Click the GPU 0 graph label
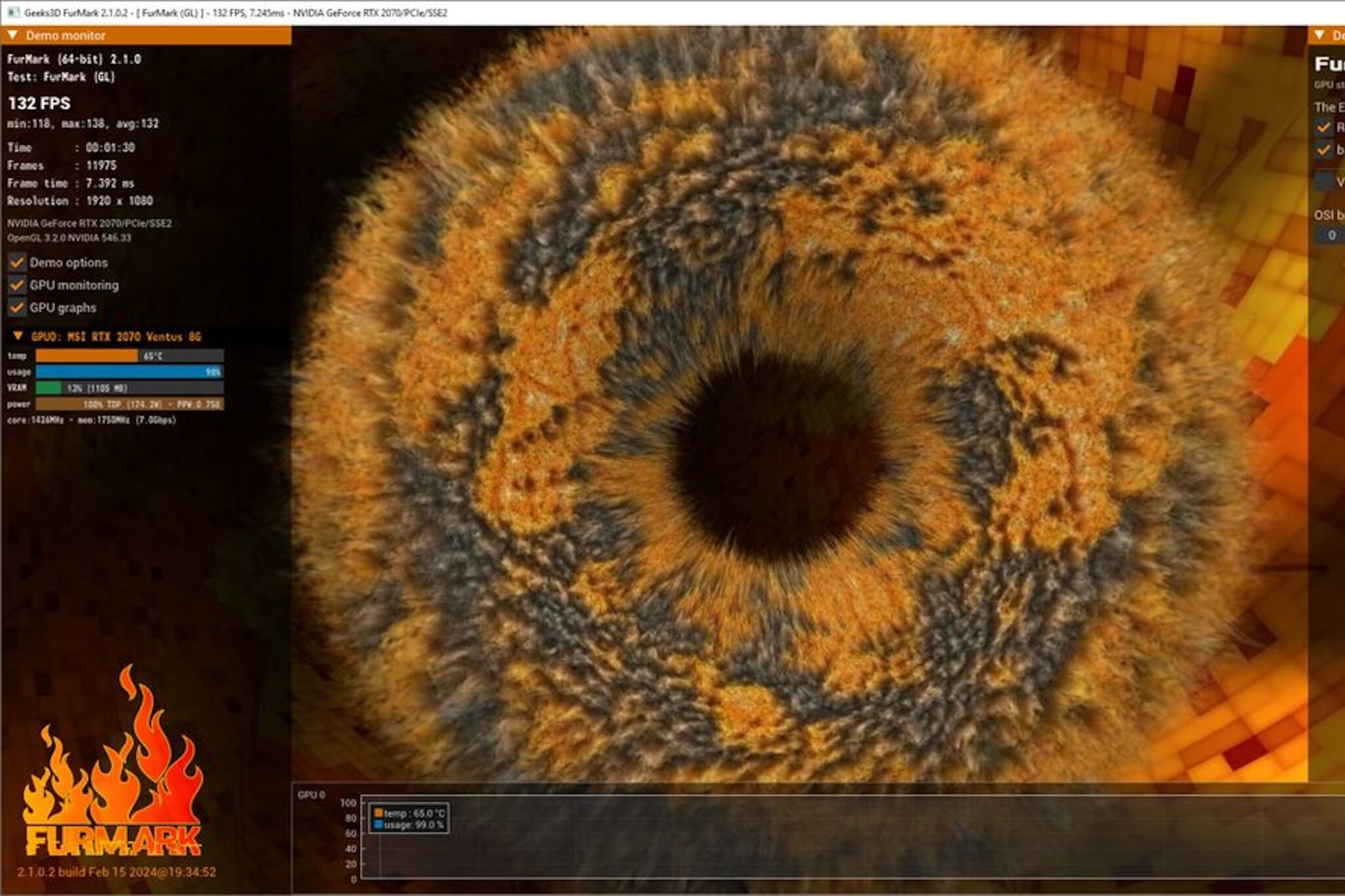The height and width of the screenshot is (896, 1345). (x=311, y=795)
